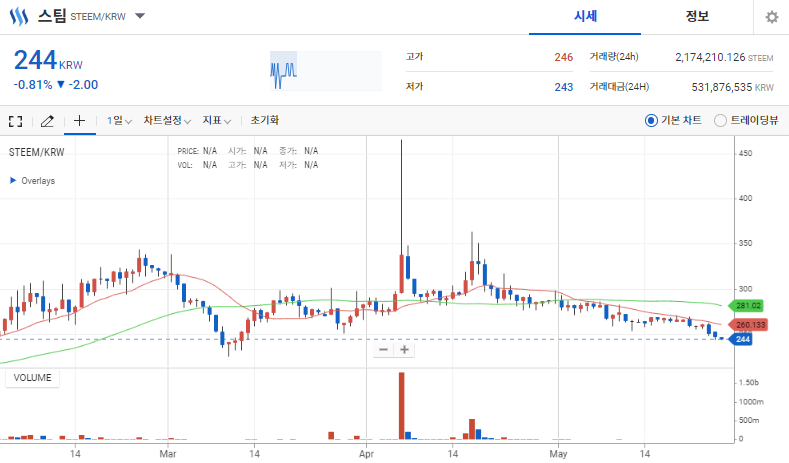Click the 1000m volume axis label
789x463 pixels.
pos(751,402)
